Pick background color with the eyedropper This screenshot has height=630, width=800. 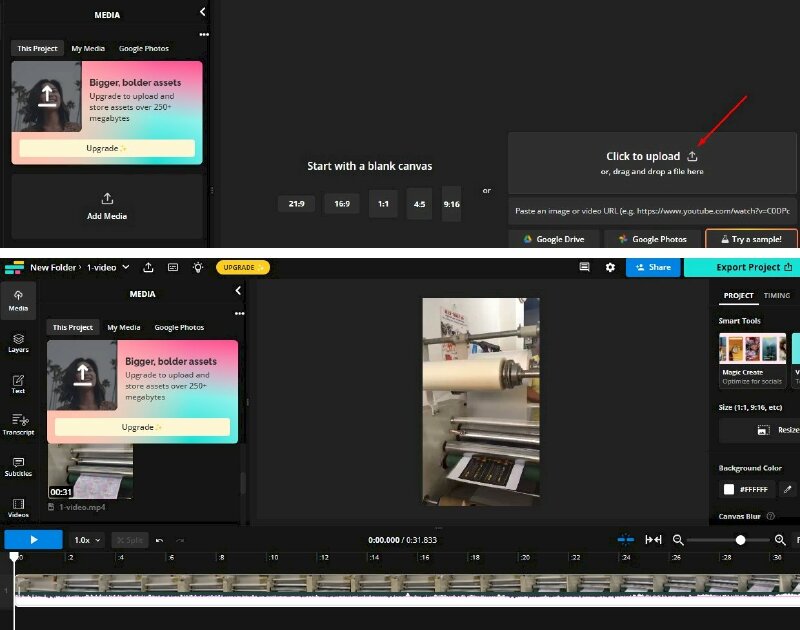click(786, 489)
